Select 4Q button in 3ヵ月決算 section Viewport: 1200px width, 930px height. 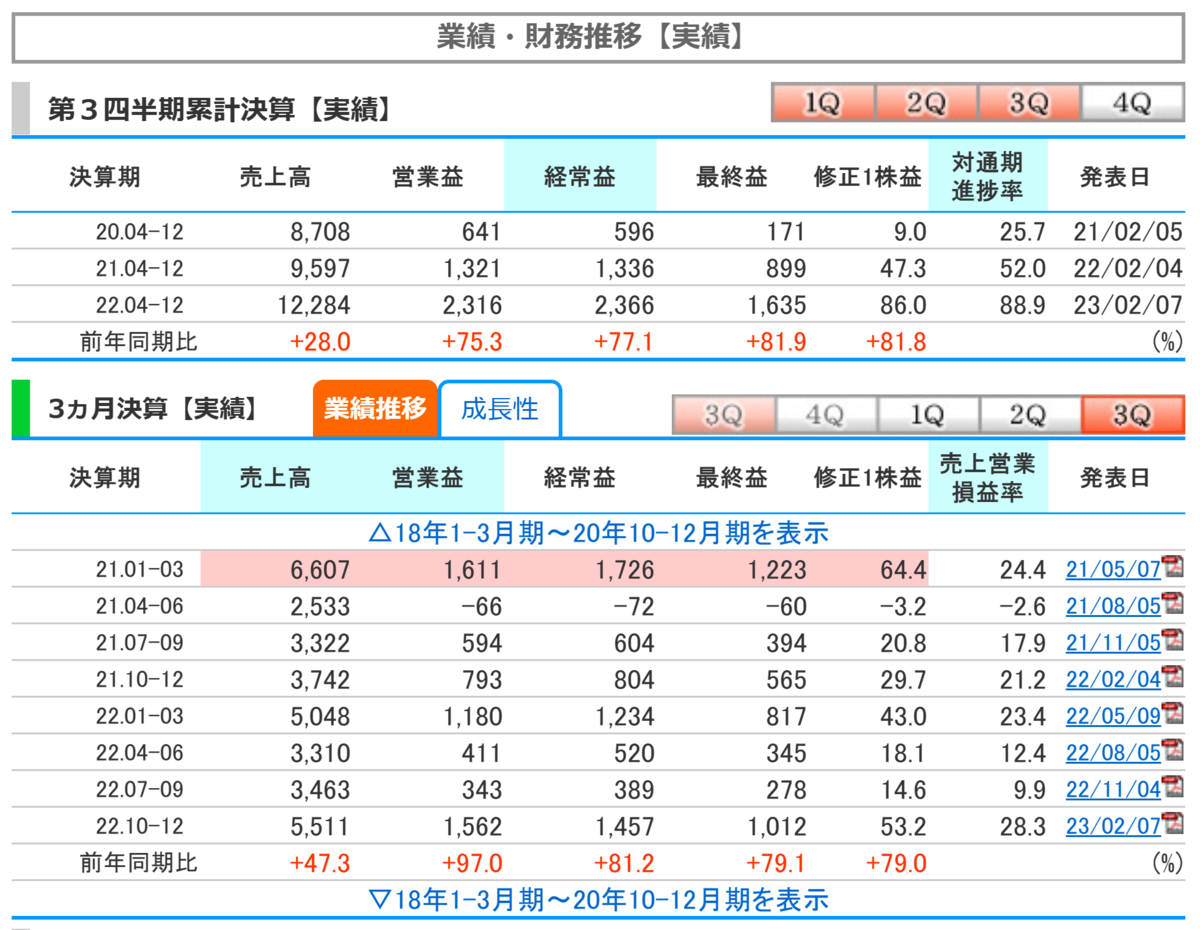click(826, 415)
